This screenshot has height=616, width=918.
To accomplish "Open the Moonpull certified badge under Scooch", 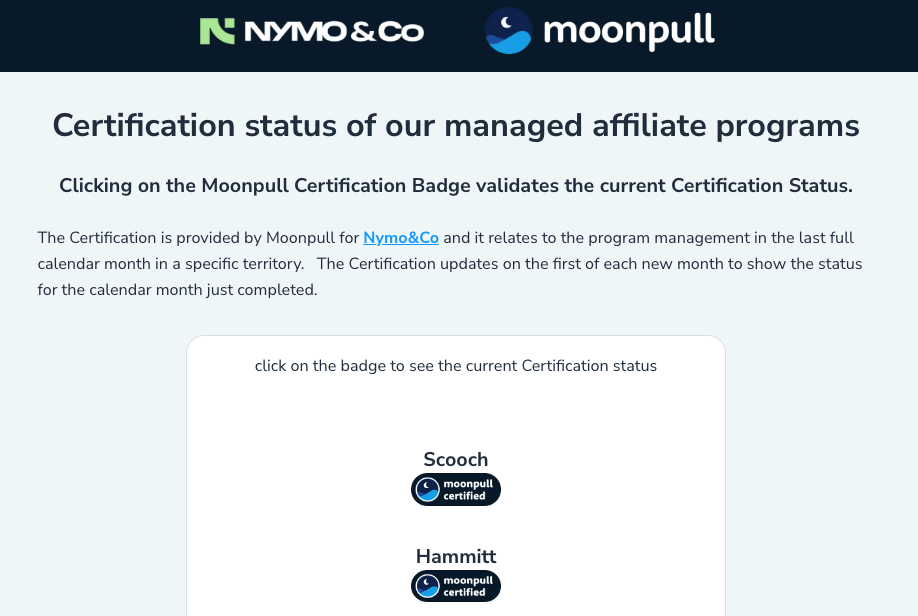I will (x=456, y=490).
